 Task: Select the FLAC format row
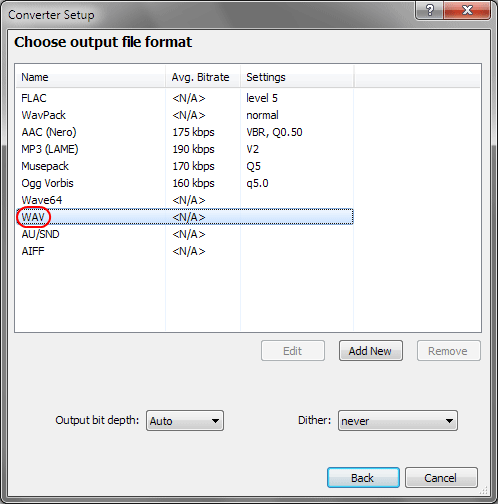point(185,98)
